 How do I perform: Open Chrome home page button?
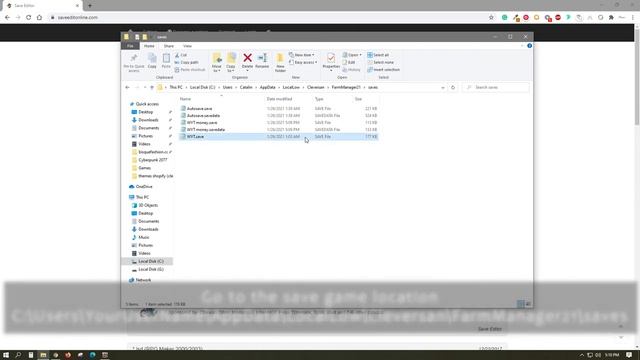[39, 18]
